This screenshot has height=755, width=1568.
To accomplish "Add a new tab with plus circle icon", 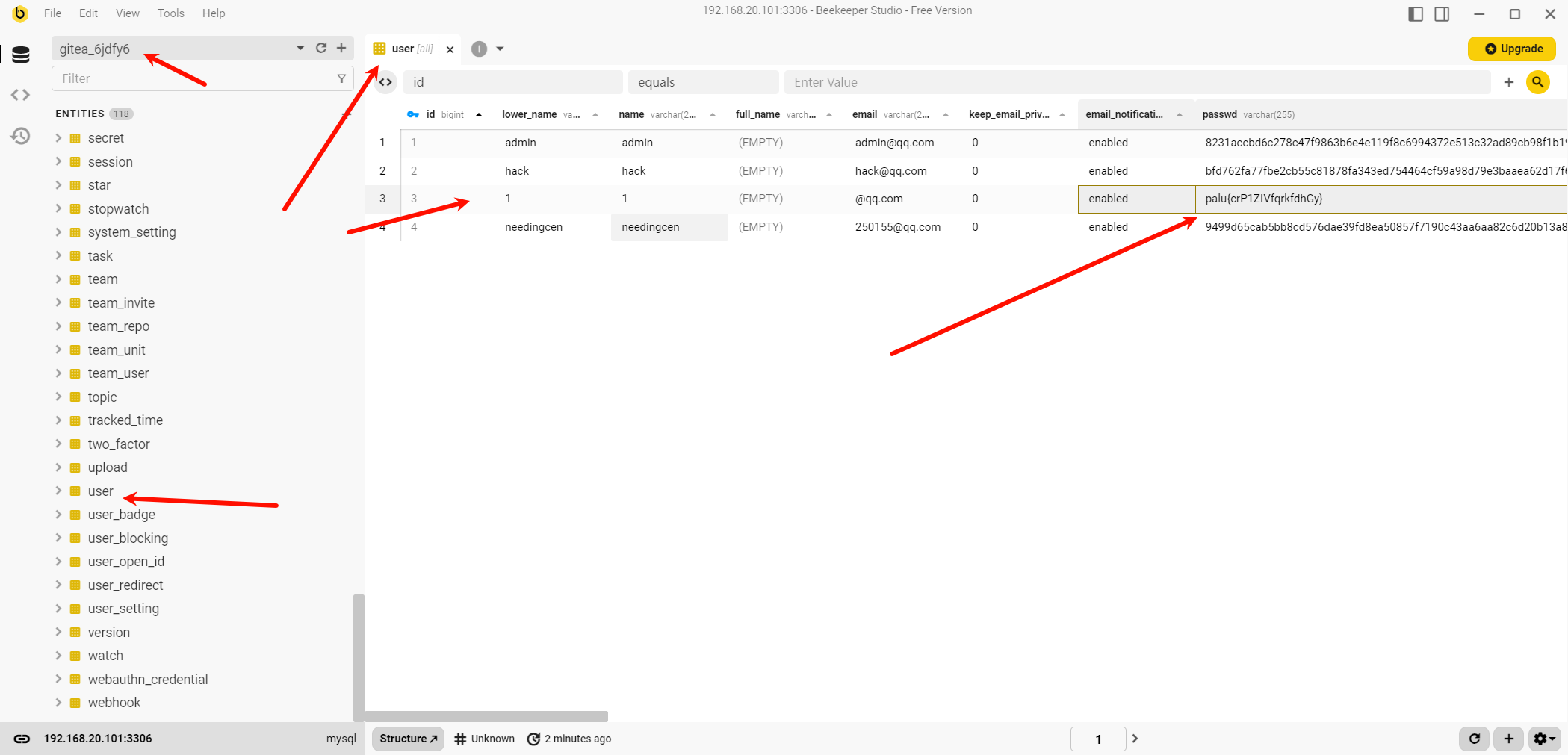I will 480,49.
